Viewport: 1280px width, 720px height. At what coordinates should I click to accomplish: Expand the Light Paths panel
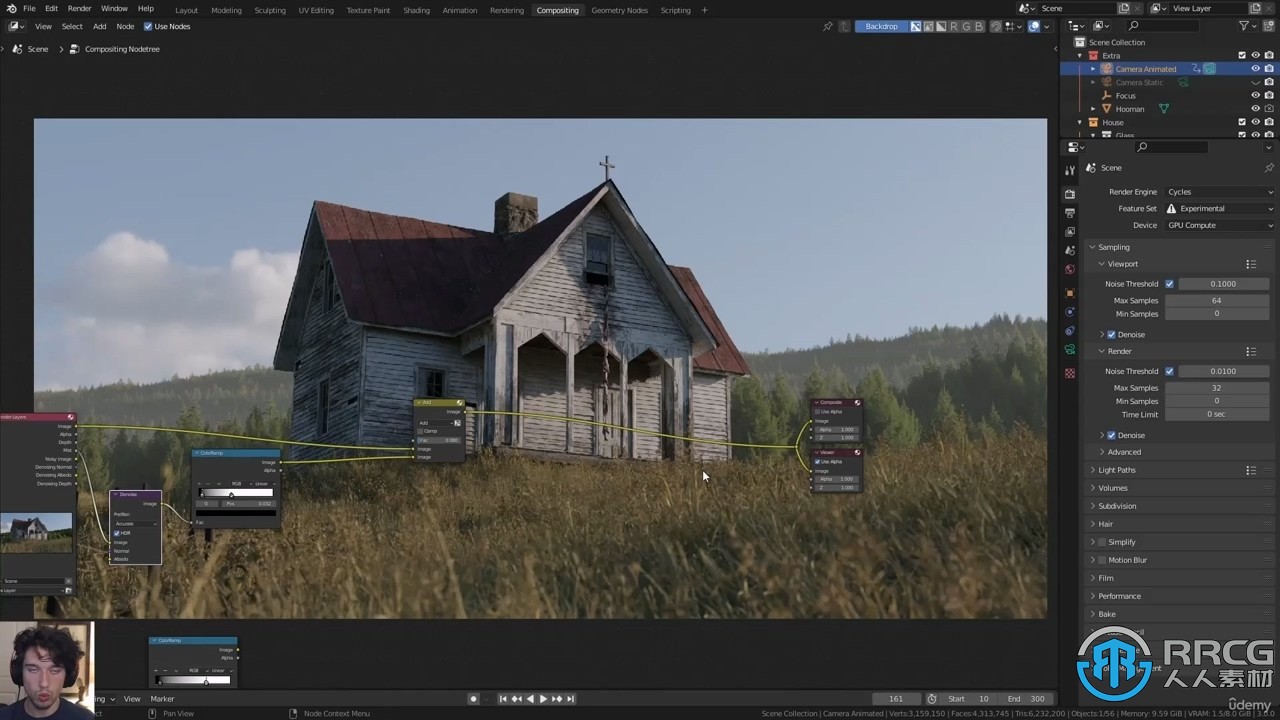[x=1116, y=470]
